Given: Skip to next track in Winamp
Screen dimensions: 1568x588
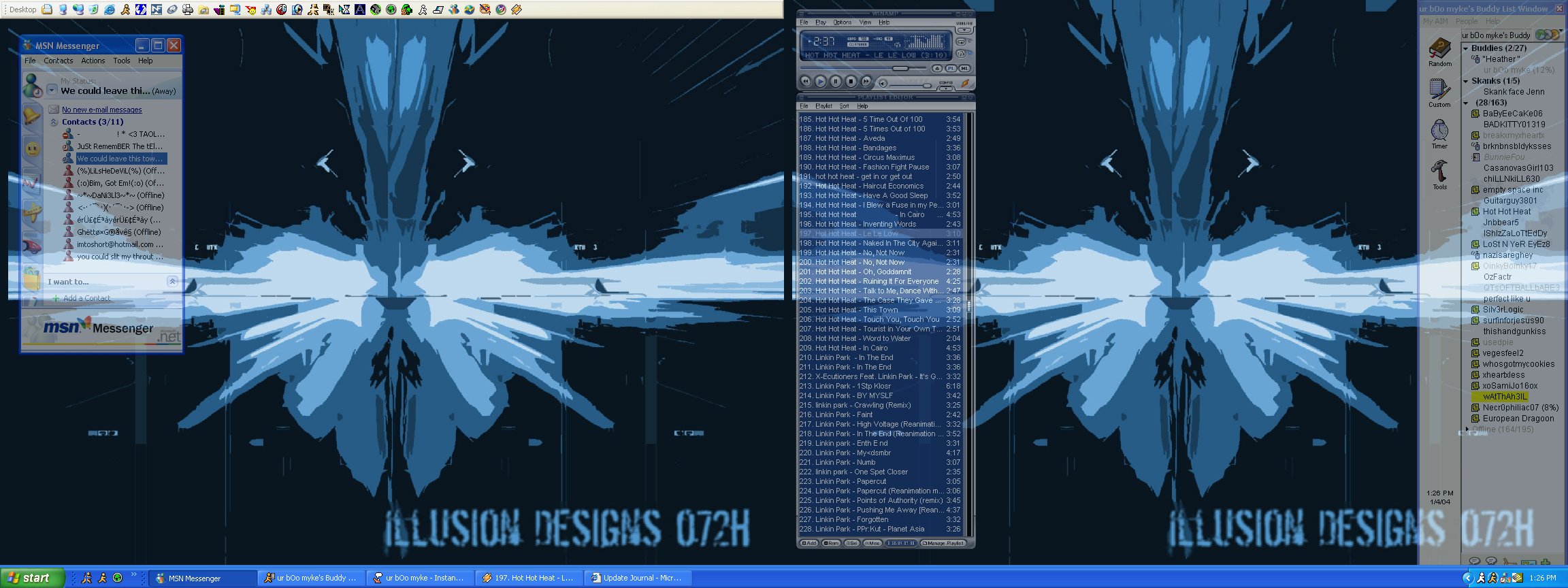Looking at the screenshot, I should pos(866,82).
